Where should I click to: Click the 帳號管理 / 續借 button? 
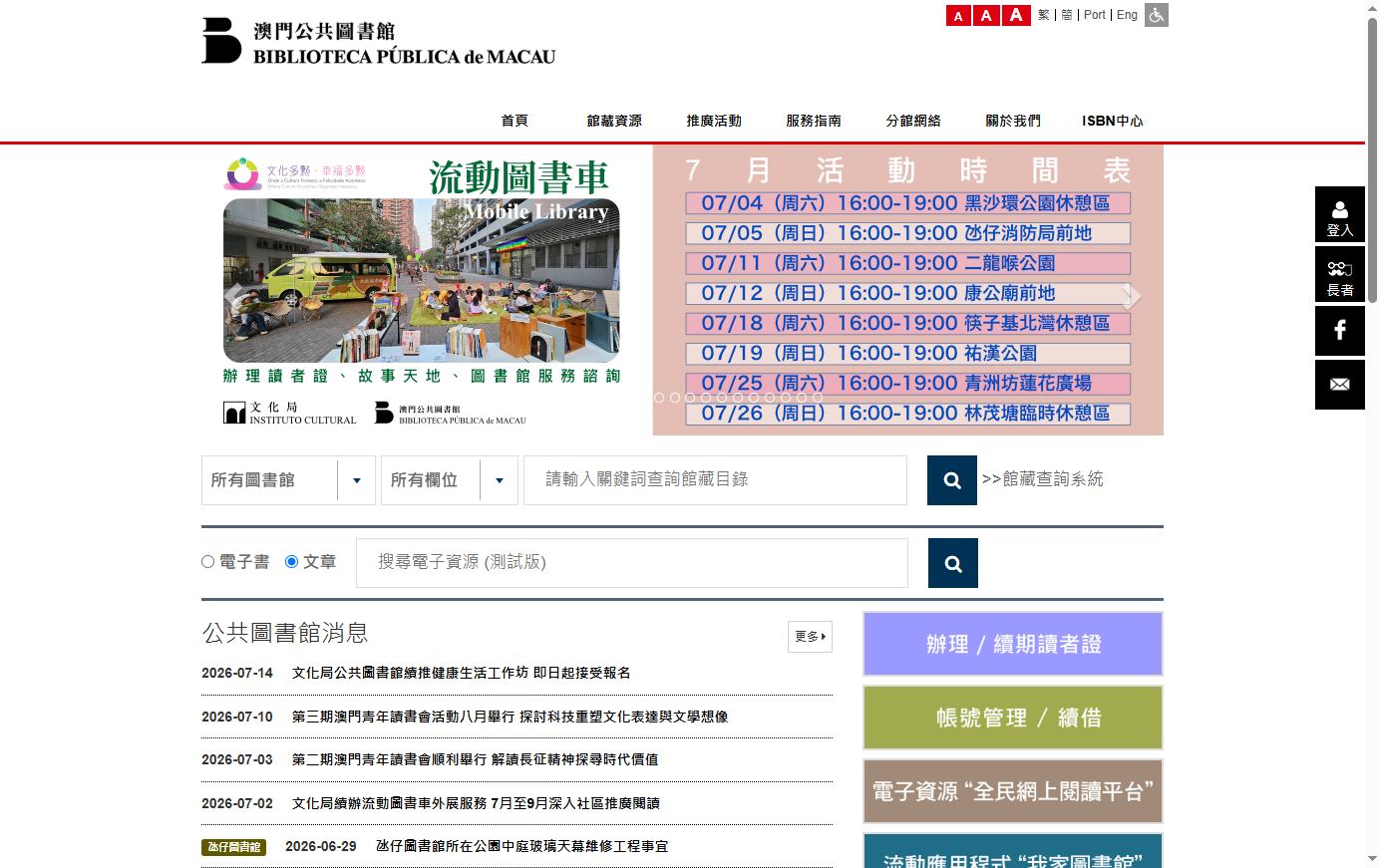tap(1013, 718)
